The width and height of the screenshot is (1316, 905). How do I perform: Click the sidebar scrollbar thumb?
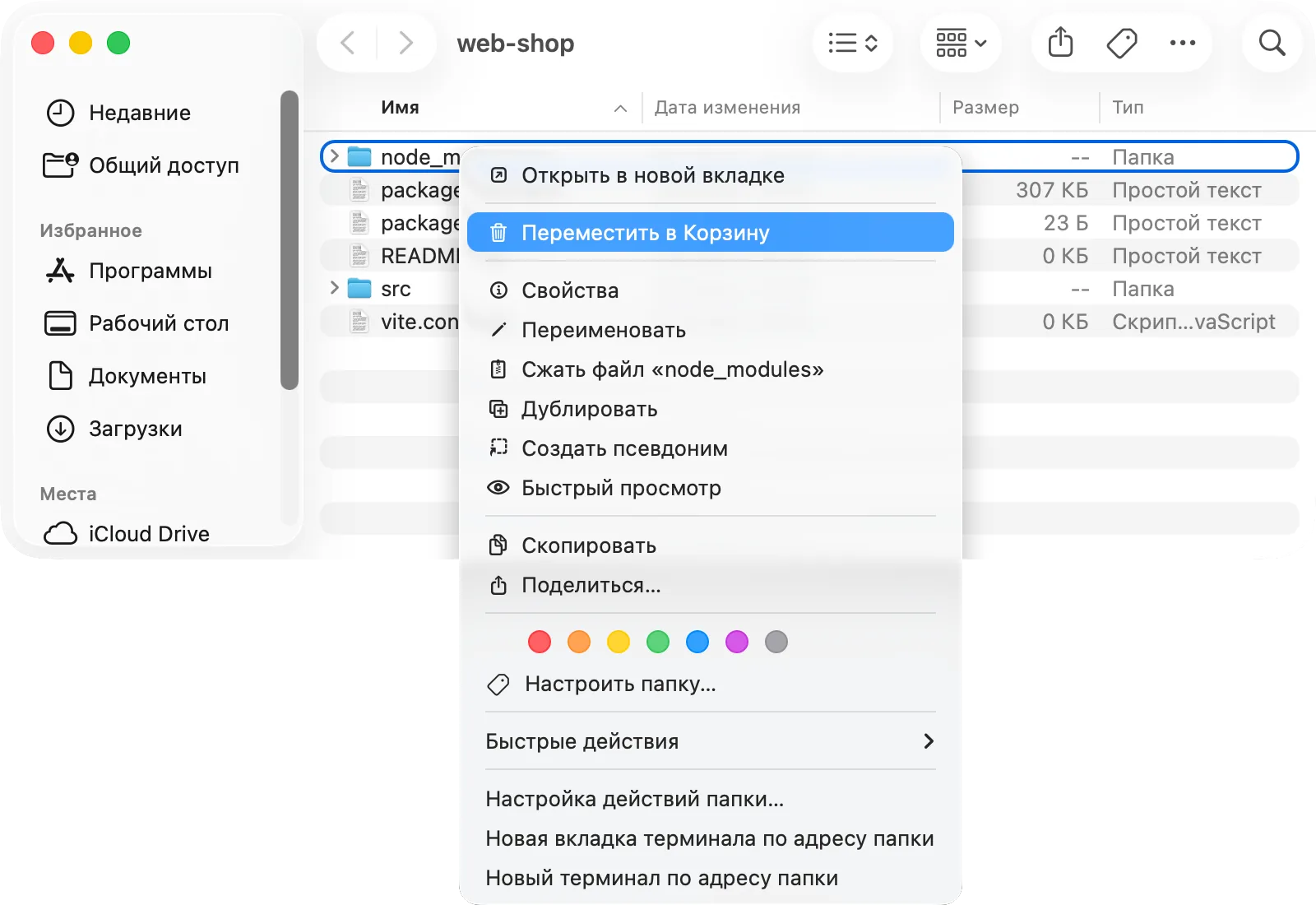coord(289,239)
